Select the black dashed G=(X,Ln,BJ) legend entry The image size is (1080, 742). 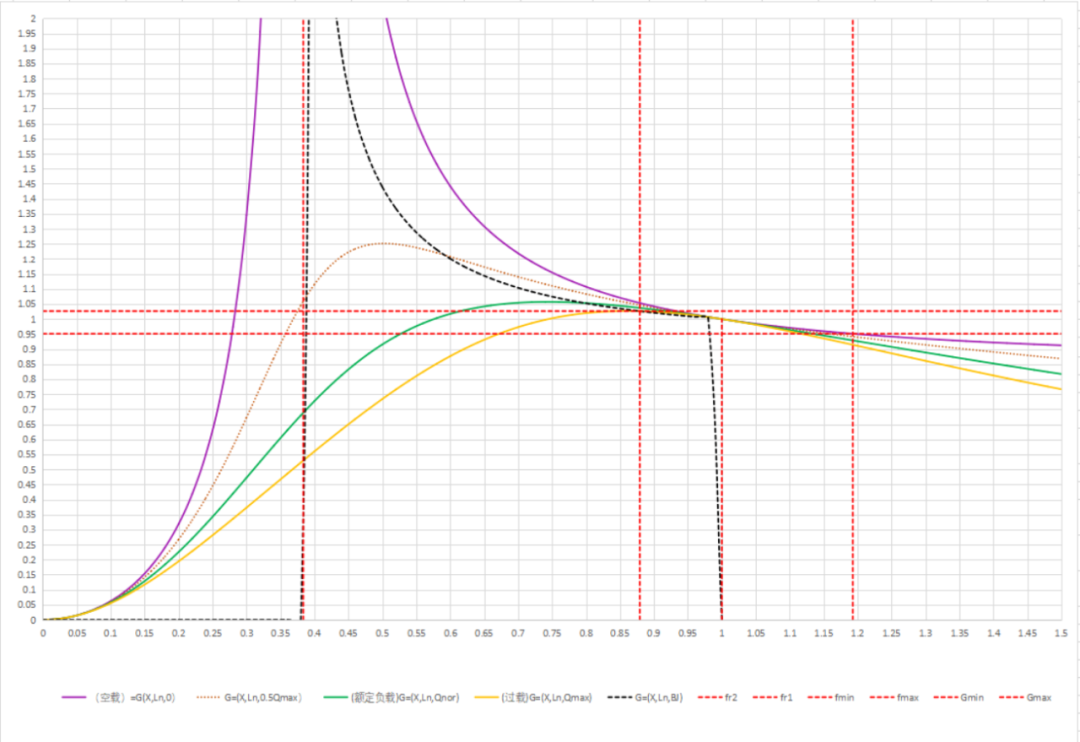point(645,698)
